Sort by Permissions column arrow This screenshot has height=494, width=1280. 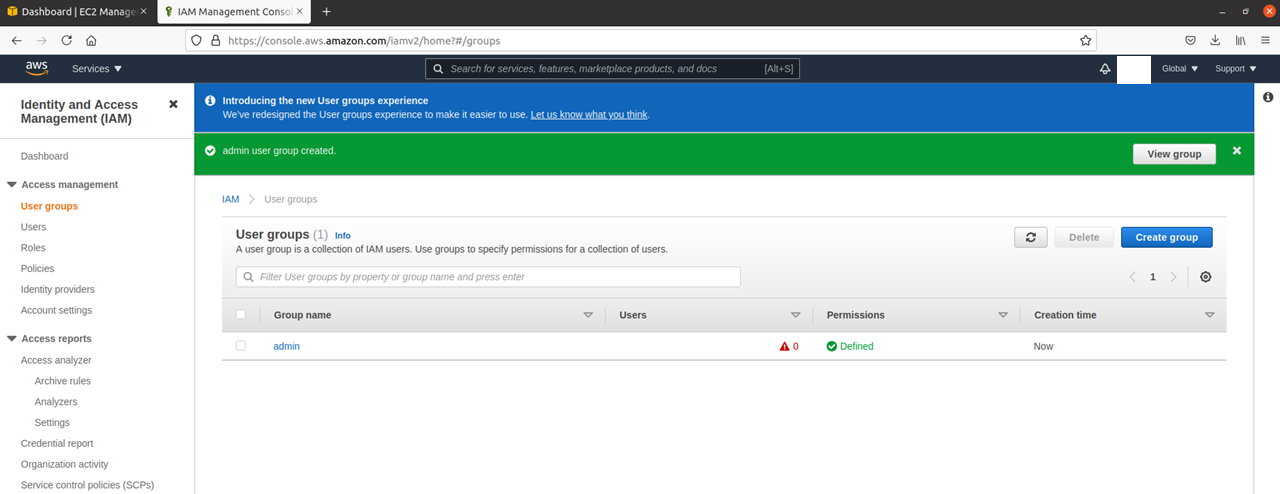1003,315
